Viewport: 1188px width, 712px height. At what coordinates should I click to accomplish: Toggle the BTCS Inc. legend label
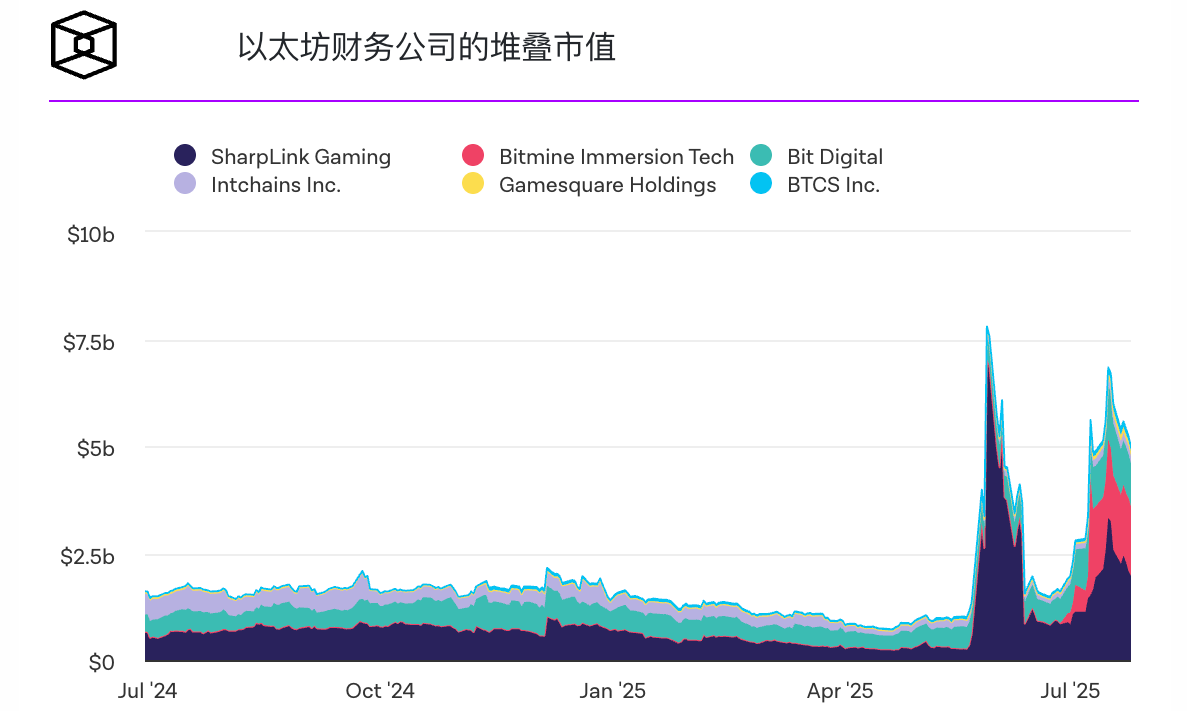[x=833, y=185]
